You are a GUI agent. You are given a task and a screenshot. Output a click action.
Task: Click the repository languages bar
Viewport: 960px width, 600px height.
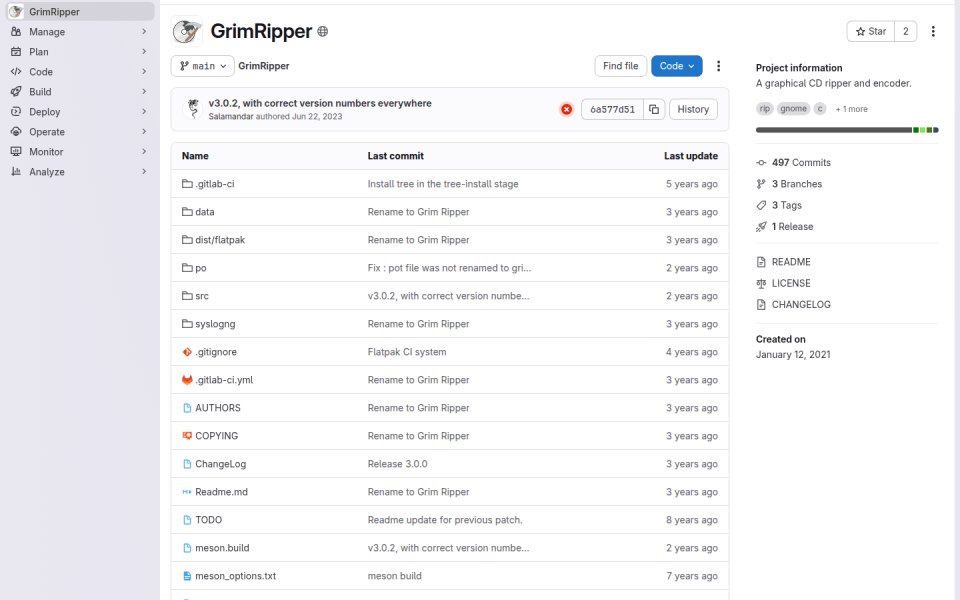pyautogui.click(x=847, y=130)
